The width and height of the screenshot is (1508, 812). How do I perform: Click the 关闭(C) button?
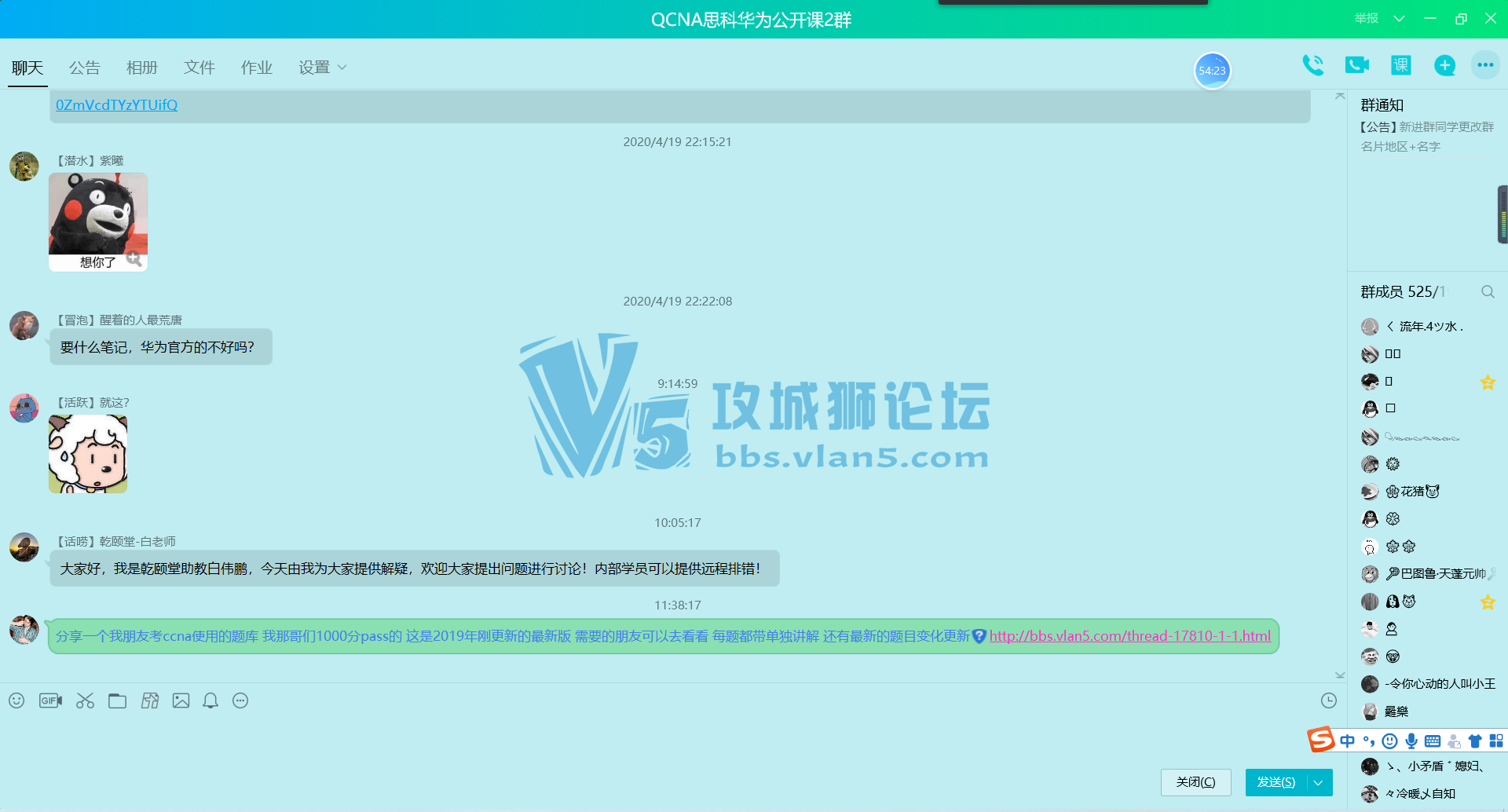pos(1195,782)
